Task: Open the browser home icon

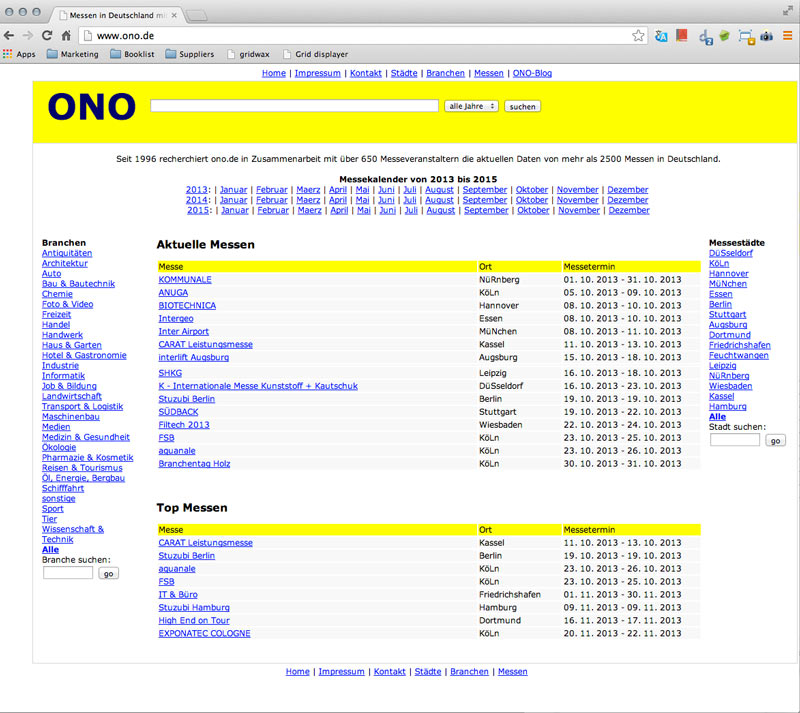Action: (x=66, y=35)
